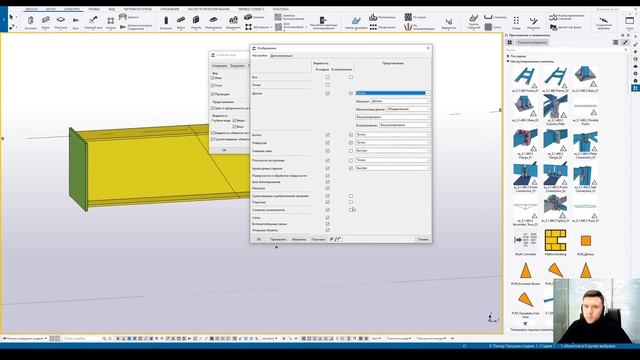Open the 'Вид' ribbon tab

coord(111,9)
